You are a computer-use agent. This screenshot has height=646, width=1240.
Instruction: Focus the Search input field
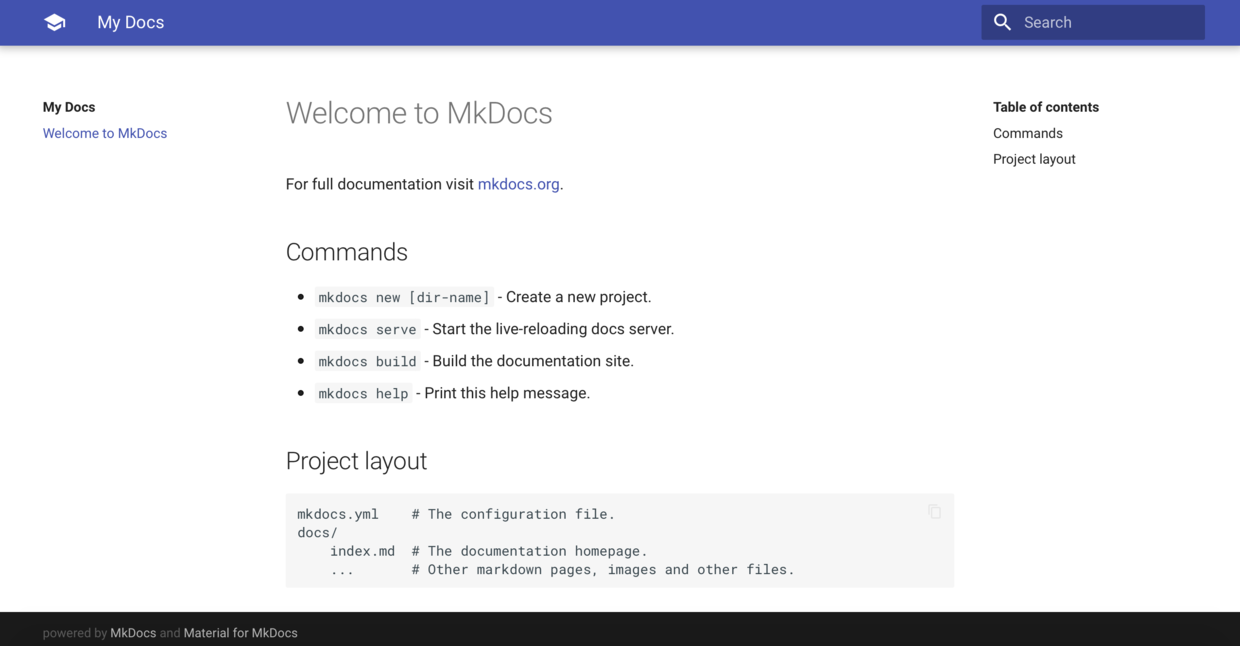pyautogui.click(x=1093, y=22)
